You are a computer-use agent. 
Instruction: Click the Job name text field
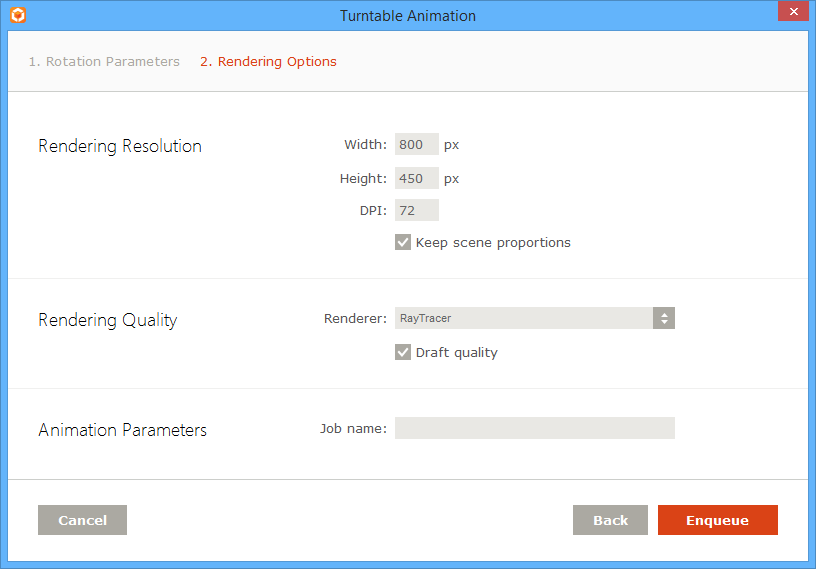pyautogui.click(x=534, y=428)
